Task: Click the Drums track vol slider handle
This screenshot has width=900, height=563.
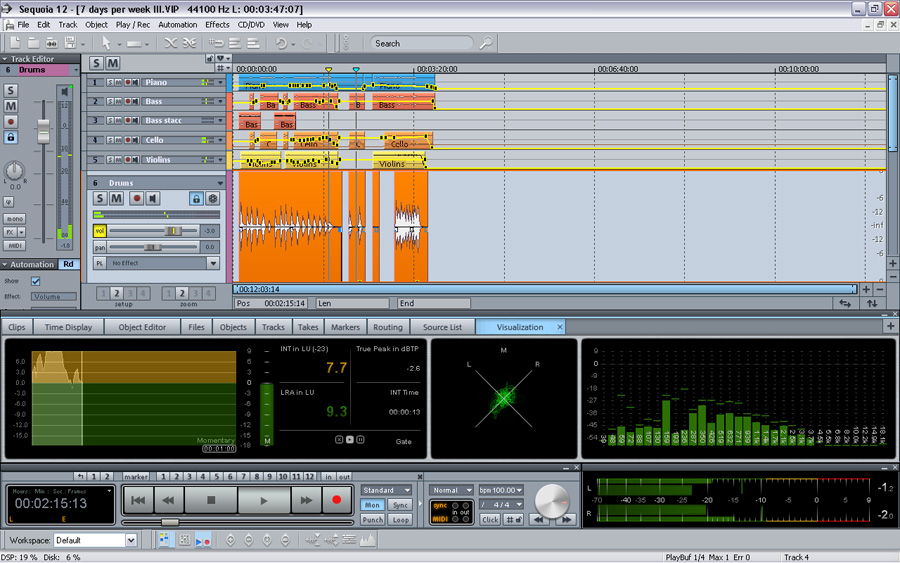Action: 174,231
